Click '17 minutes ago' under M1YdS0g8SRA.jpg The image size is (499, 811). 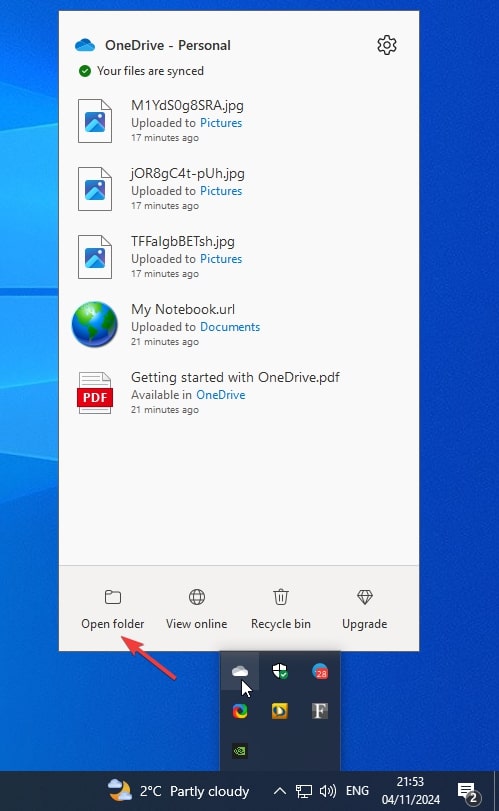point(165,138)
